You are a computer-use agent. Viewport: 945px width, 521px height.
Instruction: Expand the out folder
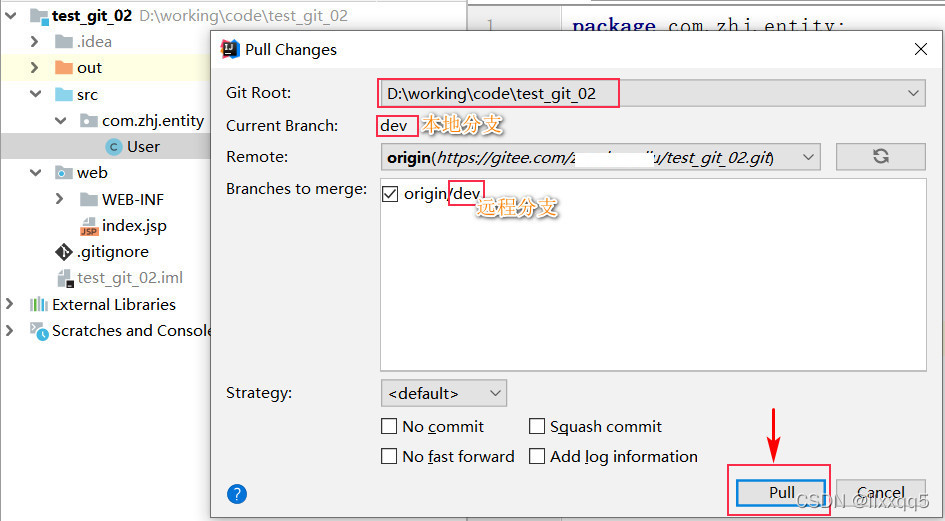34,68
